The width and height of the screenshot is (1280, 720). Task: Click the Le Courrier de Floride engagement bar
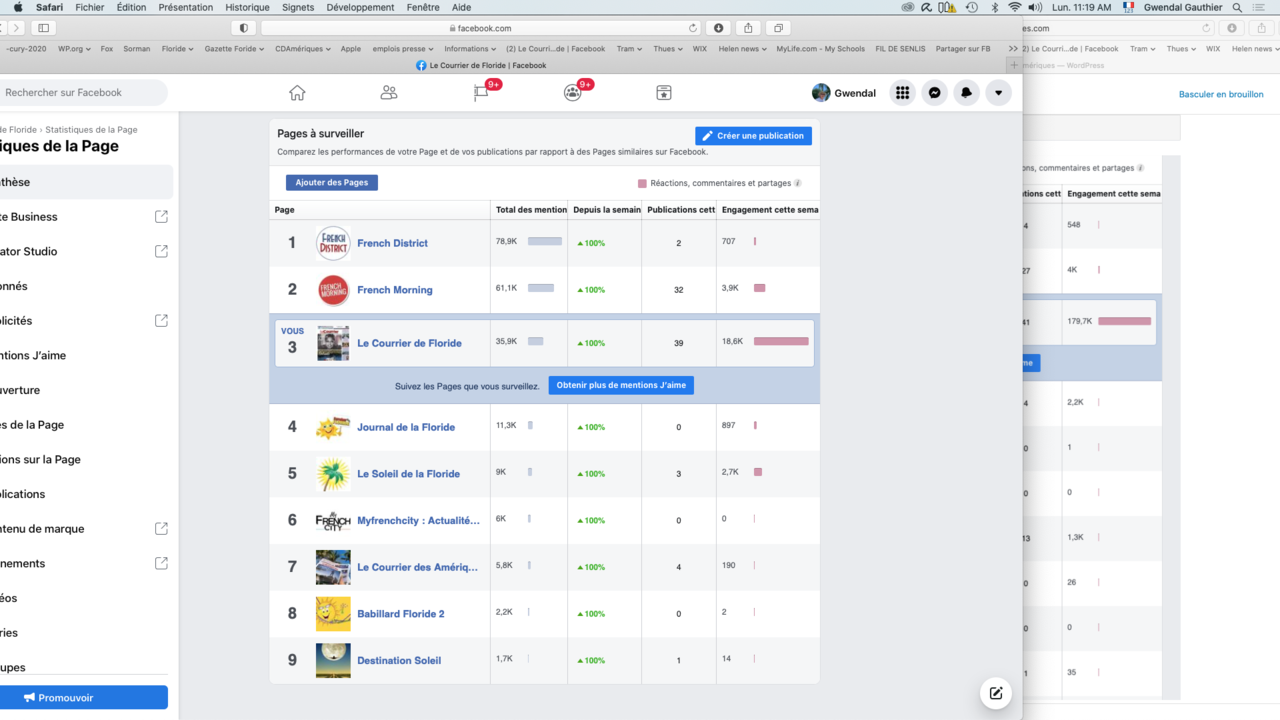(x=781, y=342)
